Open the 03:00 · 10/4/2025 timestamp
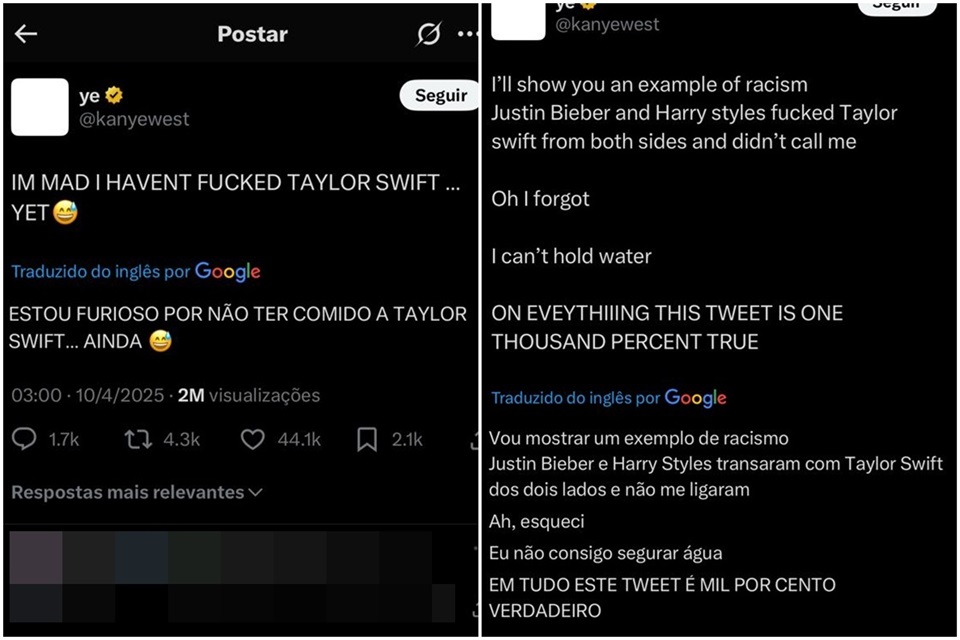 point(88,395)
